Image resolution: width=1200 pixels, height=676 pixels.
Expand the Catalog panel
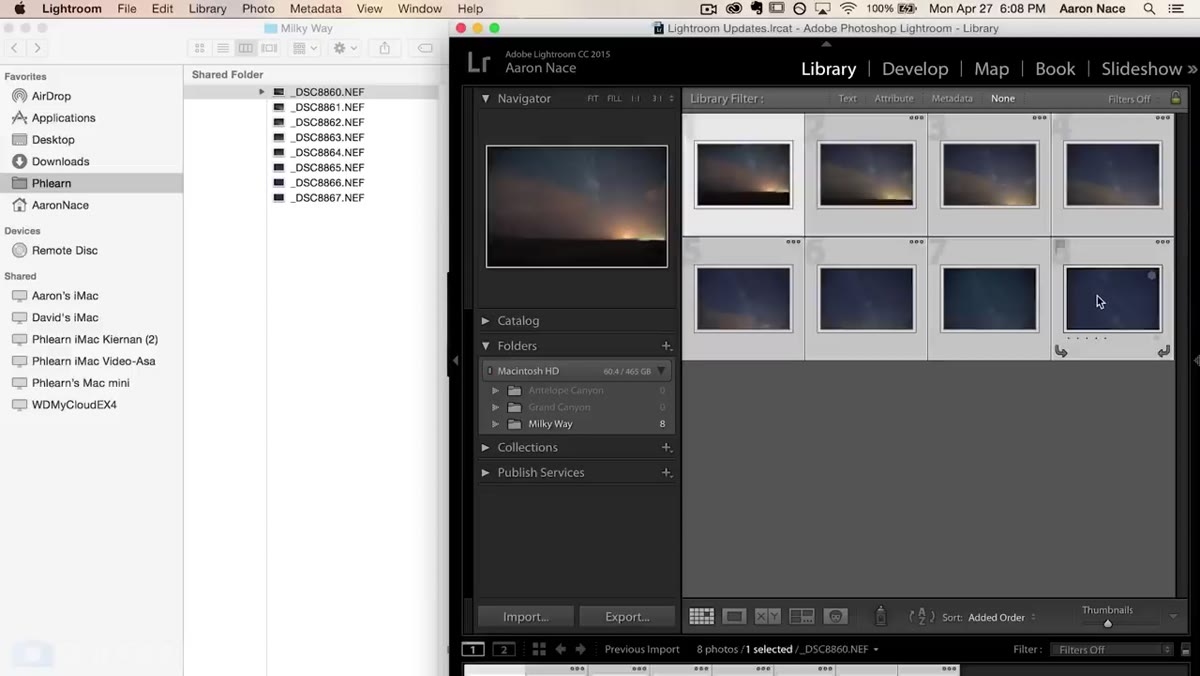tap(486, 321)
